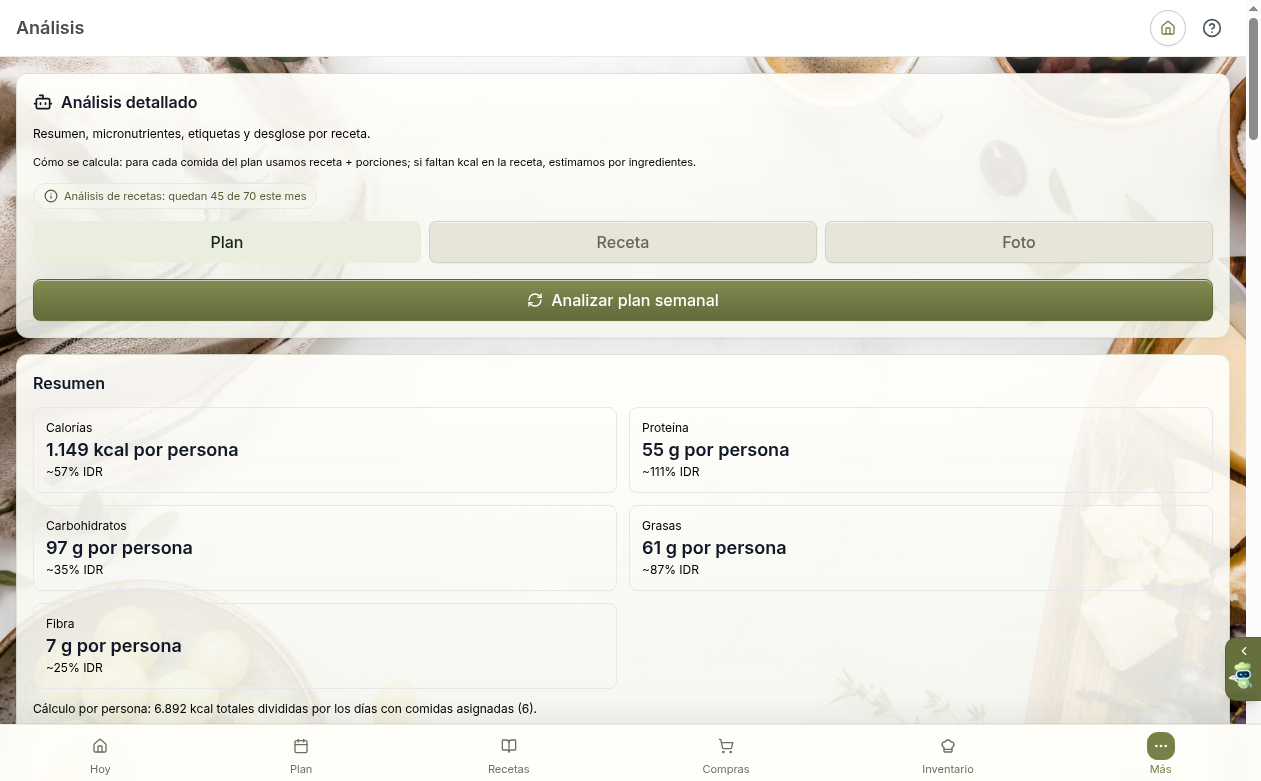The height and width of the screenshot is (781, 1261).
Task: Switch to the Foto tab
Action: coord(1019,242)
